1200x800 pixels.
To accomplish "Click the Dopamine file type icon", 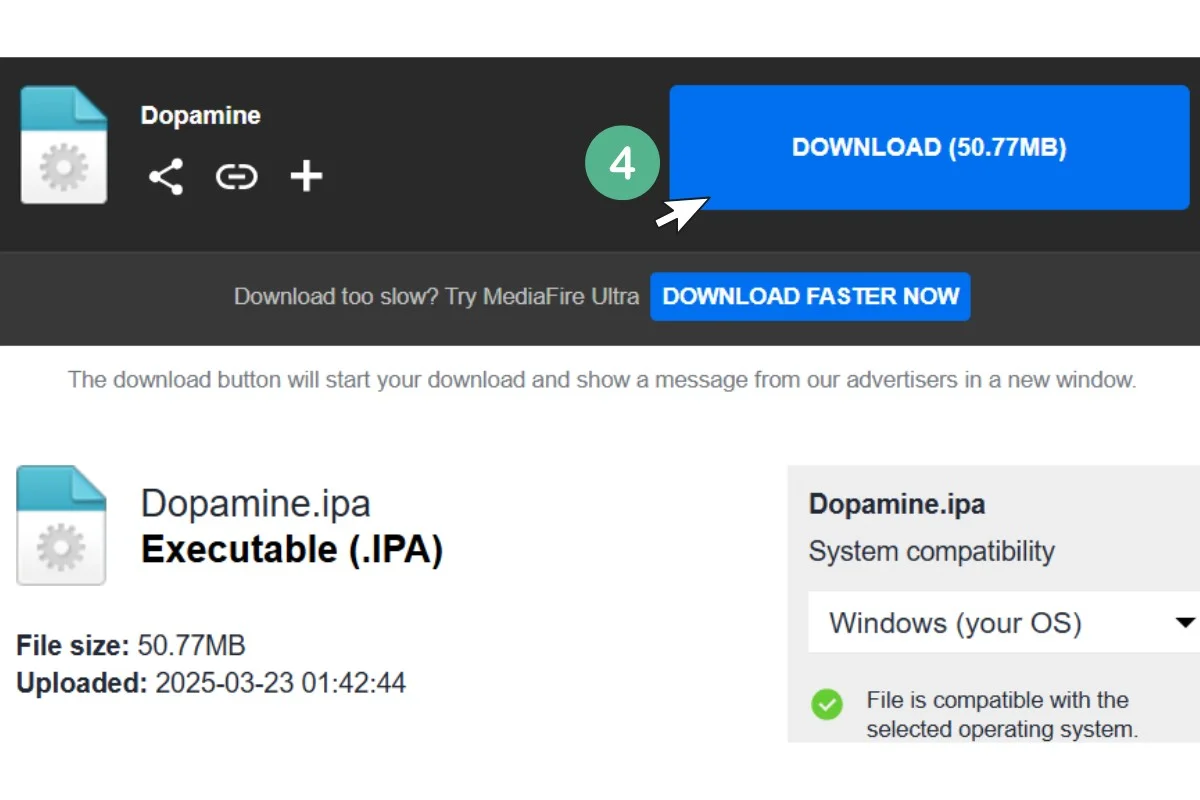I will [x=64, y=143].
